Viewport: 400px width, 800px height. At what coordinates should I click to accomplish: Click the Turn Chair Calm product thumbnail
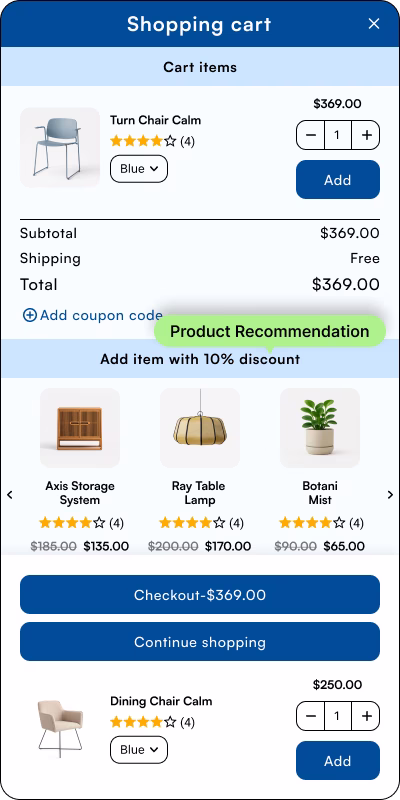coord(60,147)
